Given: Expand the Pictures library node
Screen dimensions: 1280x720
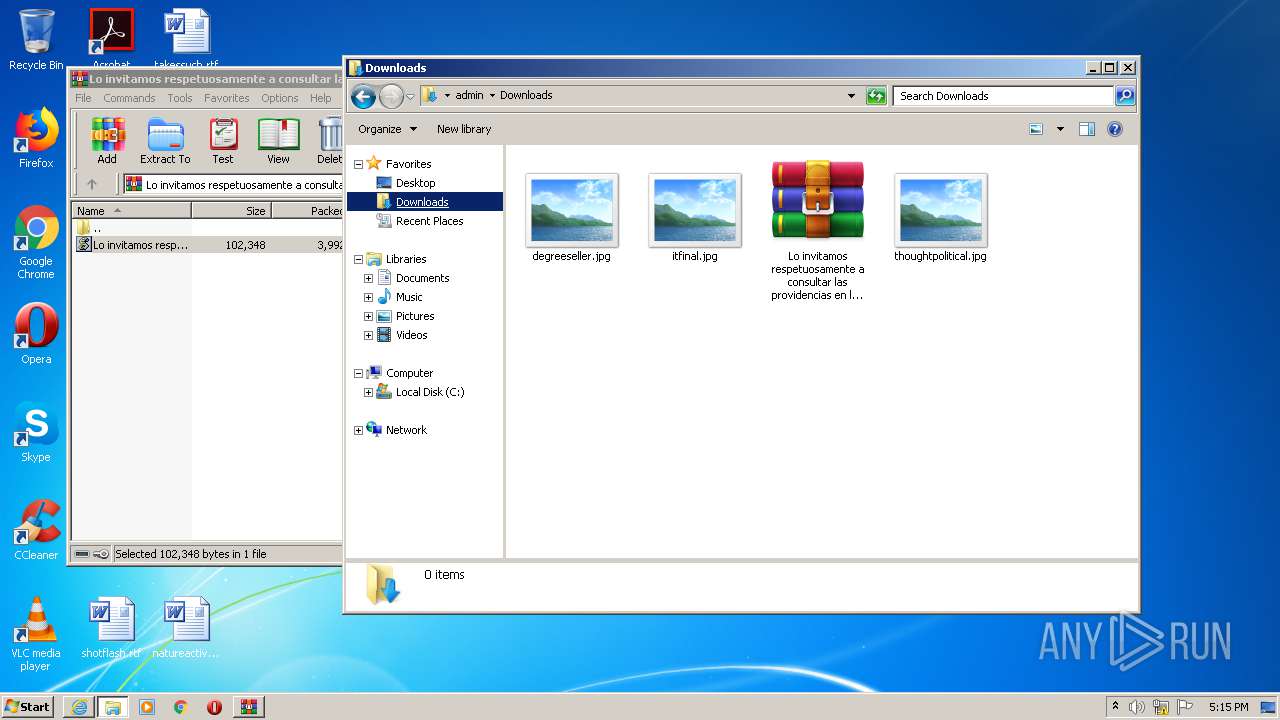Looking at the screenshot, I should (x=368, y=316).
